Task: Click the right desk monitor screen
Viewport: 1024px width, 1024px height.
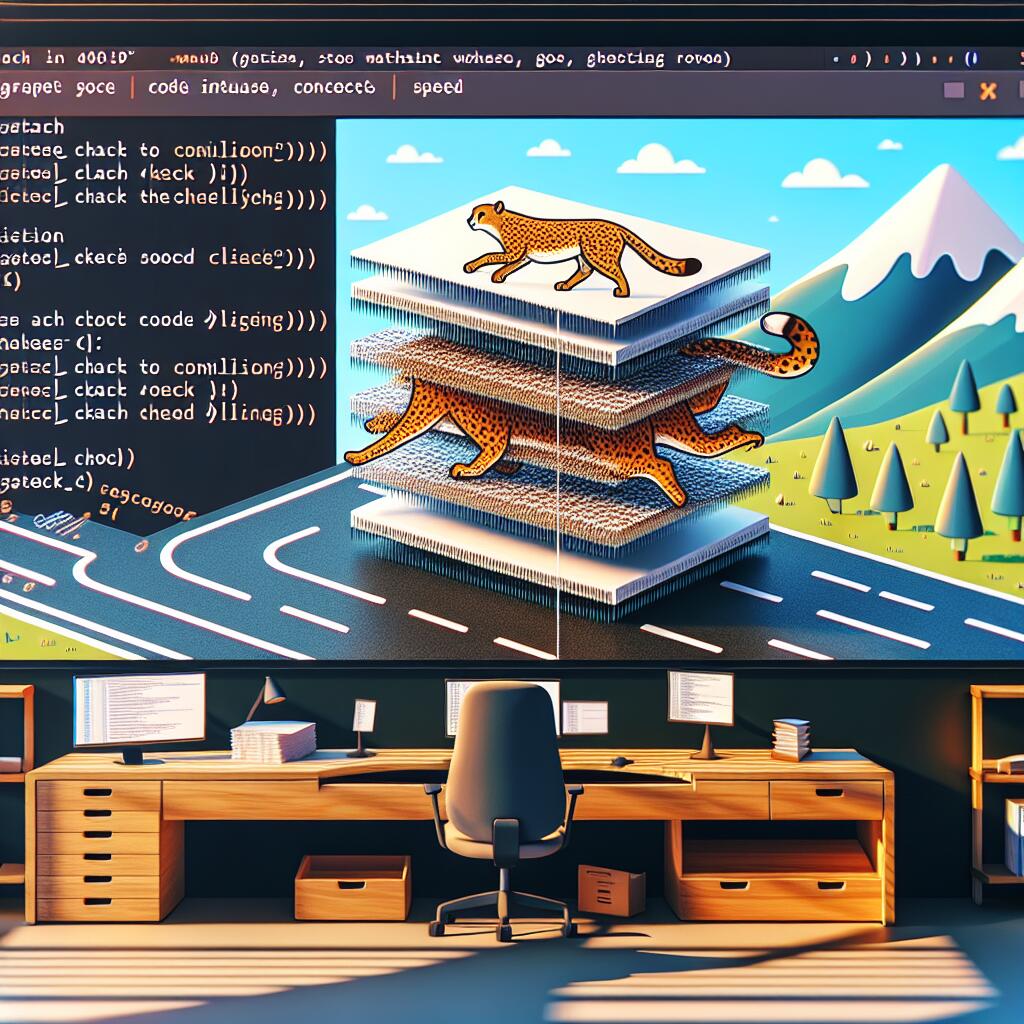Action: click(700, 697)
